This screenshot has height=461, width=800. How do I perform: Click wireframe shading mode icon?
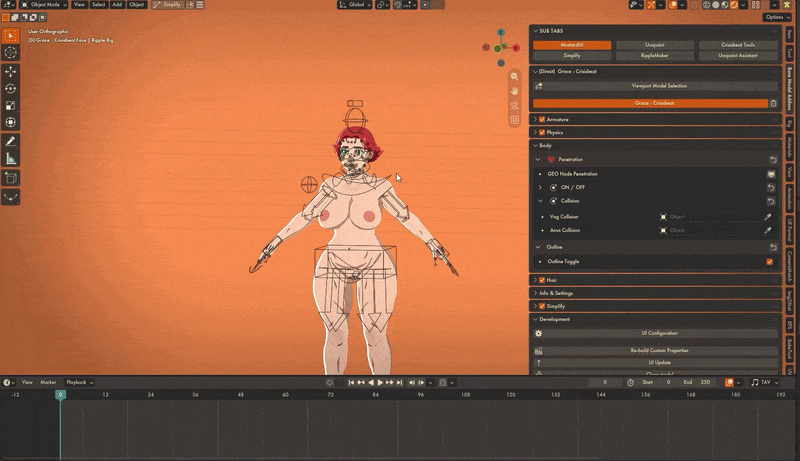707,5
